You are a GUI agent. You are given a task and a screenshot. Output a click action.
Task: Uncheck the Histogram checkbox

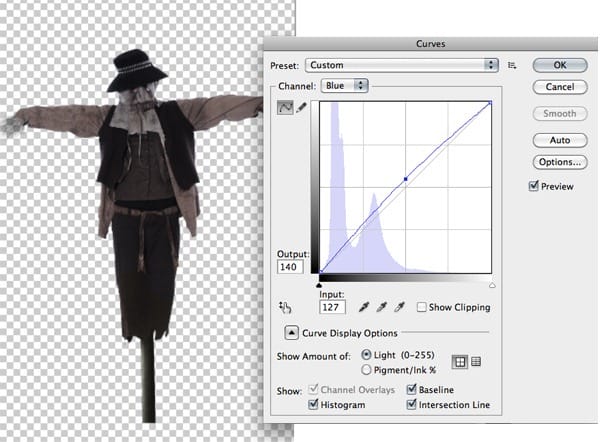click(x=314, y=404)
